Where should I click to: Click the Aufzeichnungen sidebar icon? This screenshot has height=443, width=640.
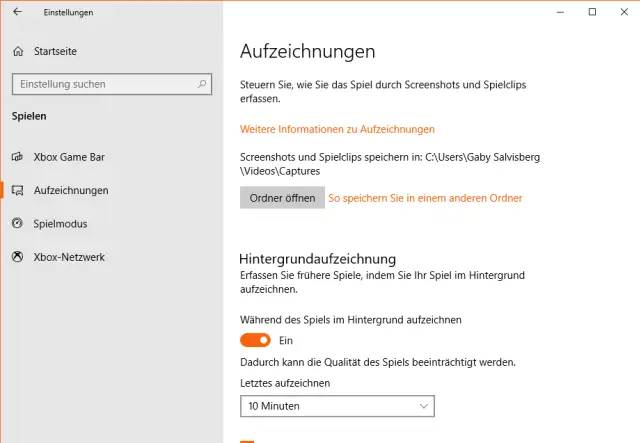pyautogui.click(x=17, y=190)
